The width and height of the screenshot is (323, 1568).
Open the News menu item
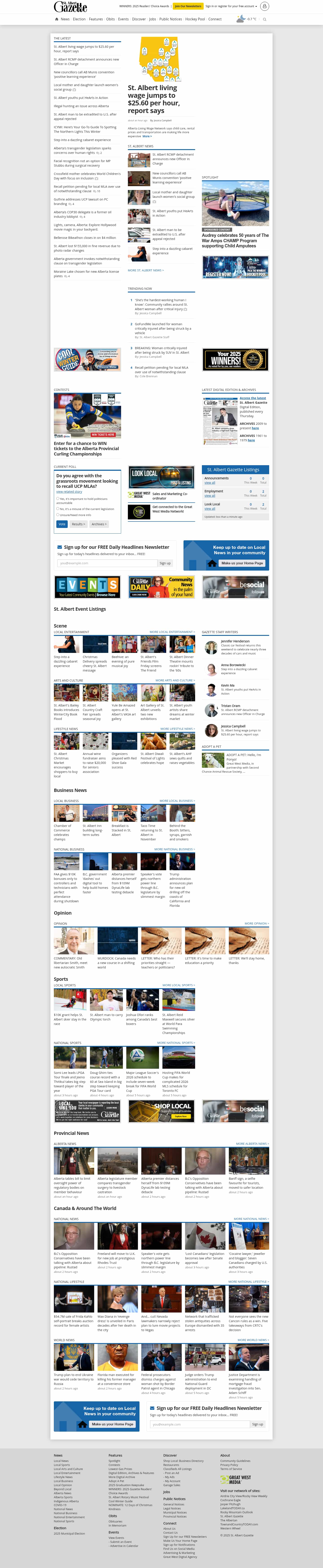coord(65,19)
